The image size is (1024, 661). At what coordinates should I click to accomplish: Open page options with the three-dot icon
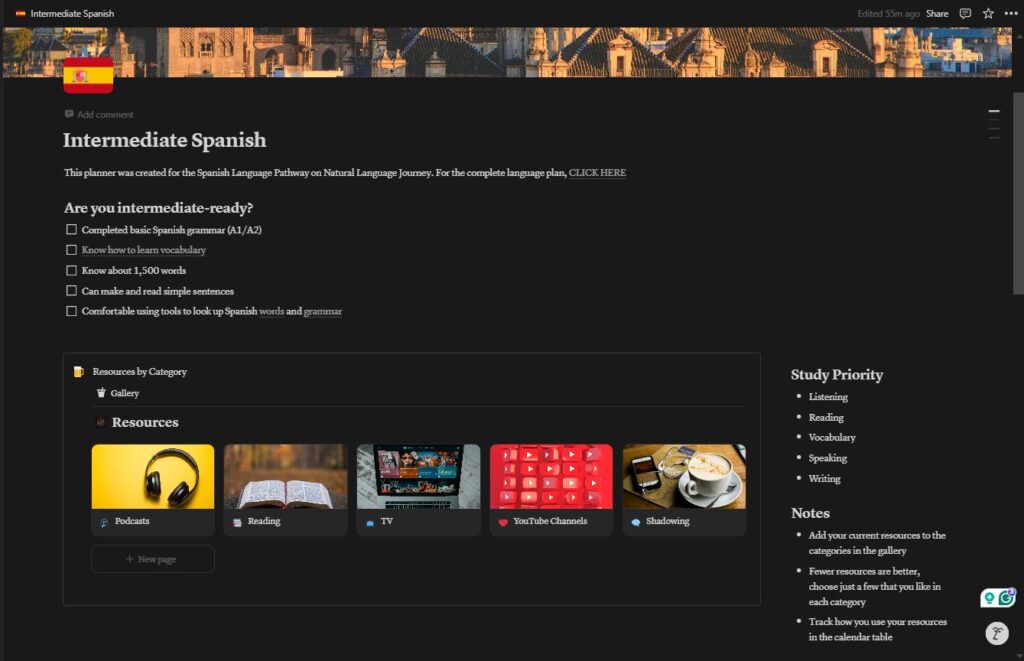point(1010,13)
